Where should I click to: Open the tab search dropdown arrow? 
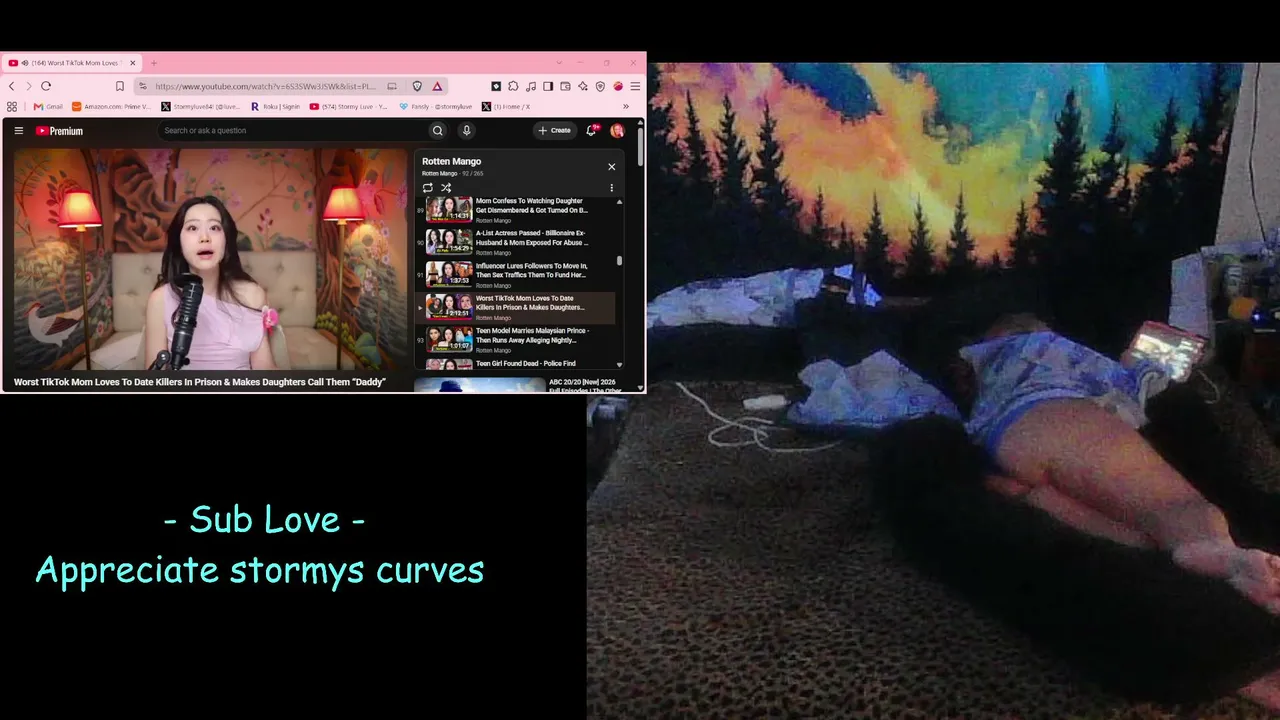coord(558,63)
